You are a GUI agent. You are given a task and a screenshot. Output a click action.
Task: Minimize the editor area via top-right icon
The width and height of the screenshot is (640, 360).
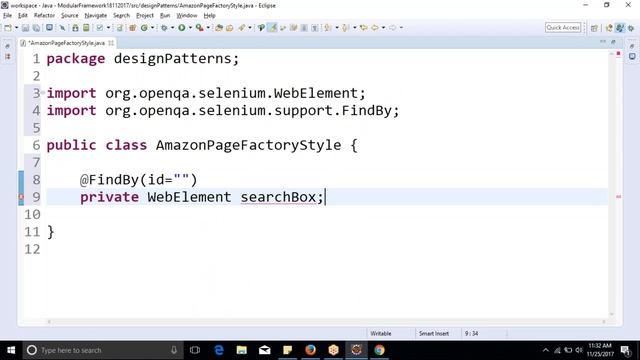point(603,42)
